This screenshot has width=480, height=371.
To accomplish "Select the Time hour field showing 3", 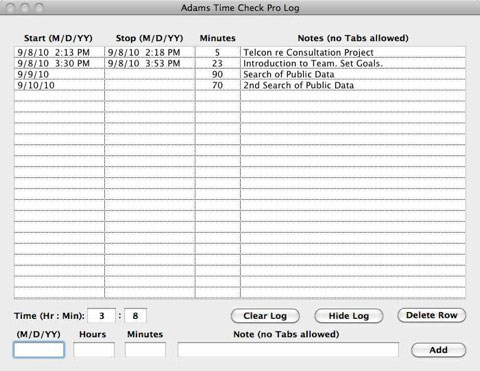I will (x=102, y=316).
